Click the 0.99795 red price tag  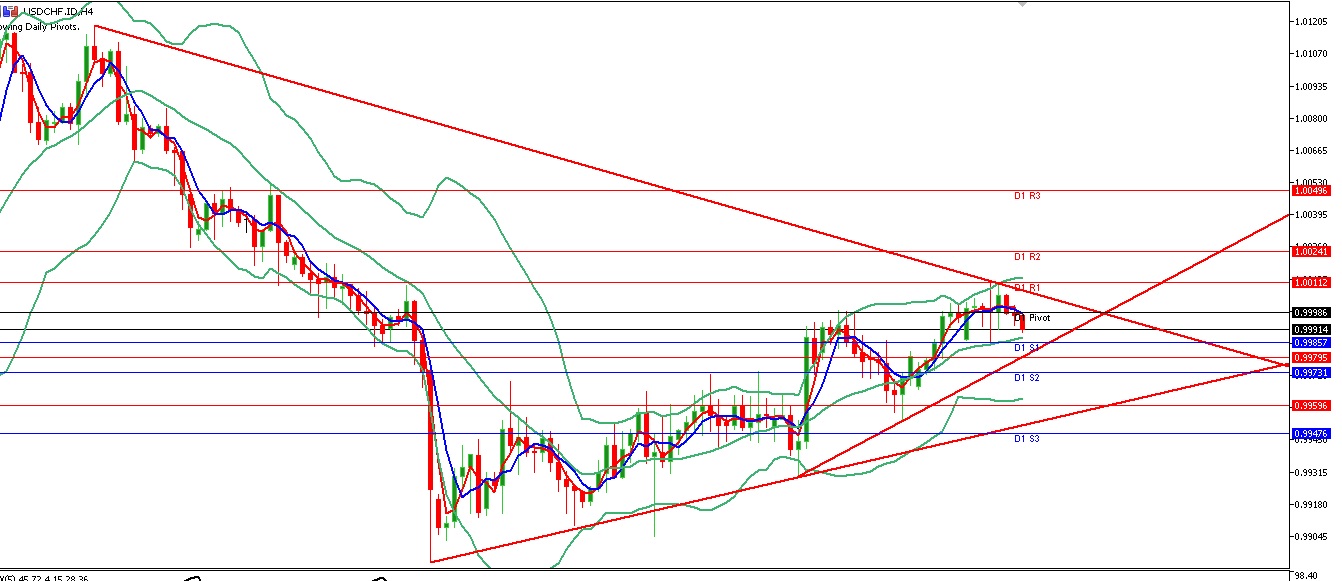pyautogui.click(x=1309, y=358)
